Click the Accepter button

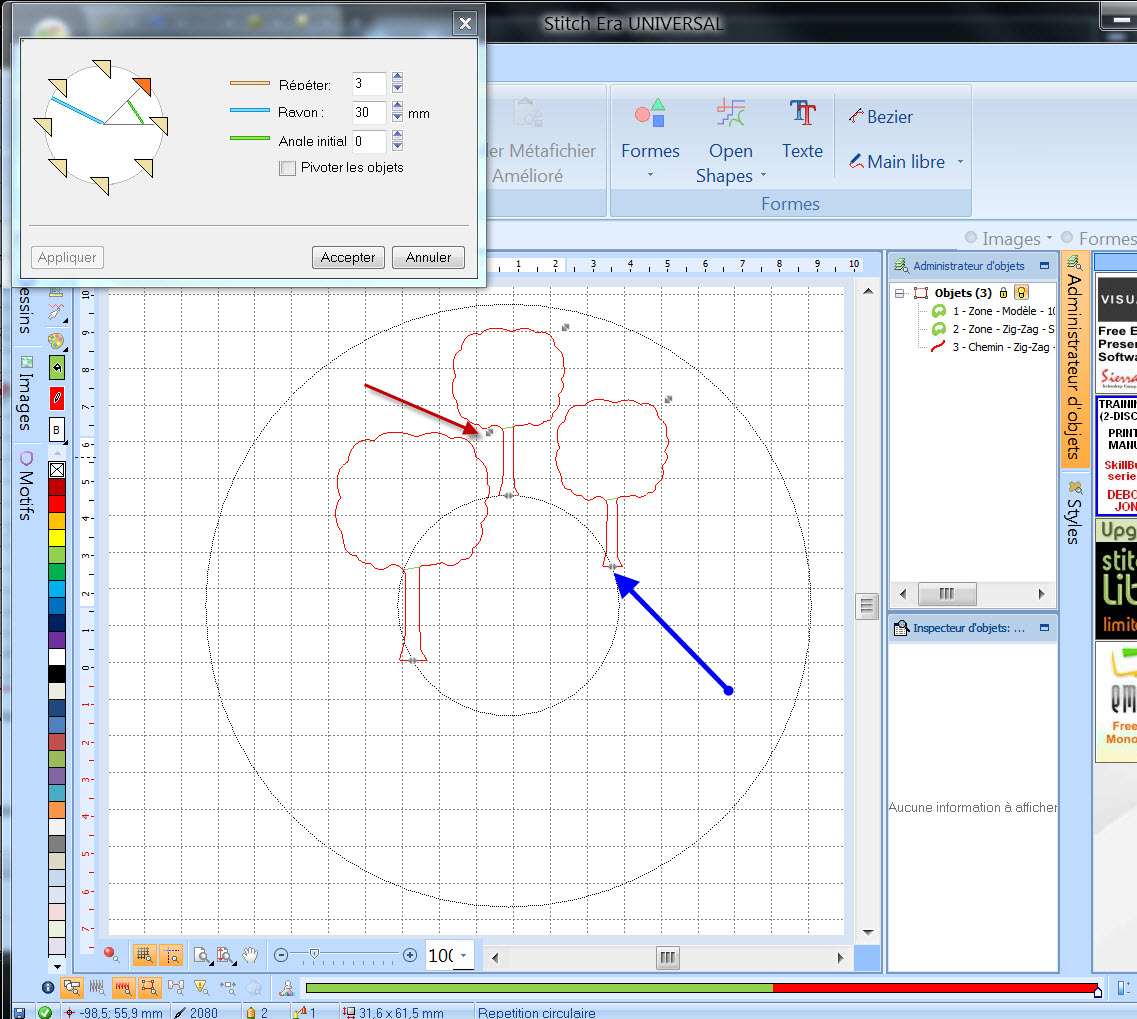click(x=348, y=257)
